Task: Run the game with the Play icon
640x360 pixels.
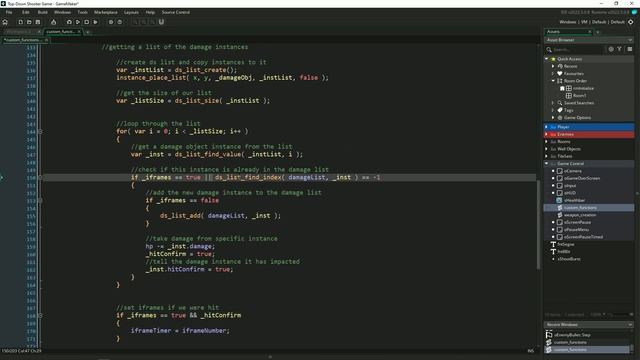Action: tap(78, 22)
